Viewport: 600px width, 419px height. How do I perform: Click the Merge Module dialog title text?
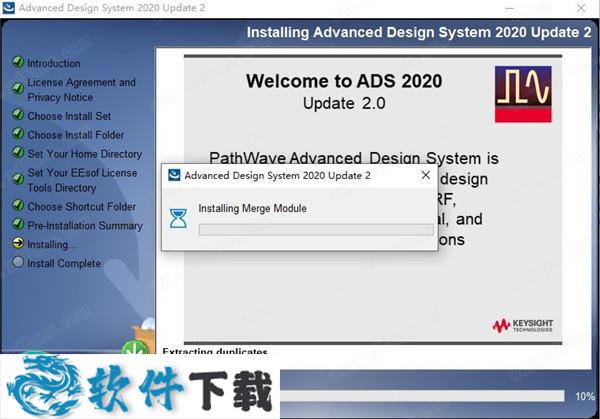[277, 176]
